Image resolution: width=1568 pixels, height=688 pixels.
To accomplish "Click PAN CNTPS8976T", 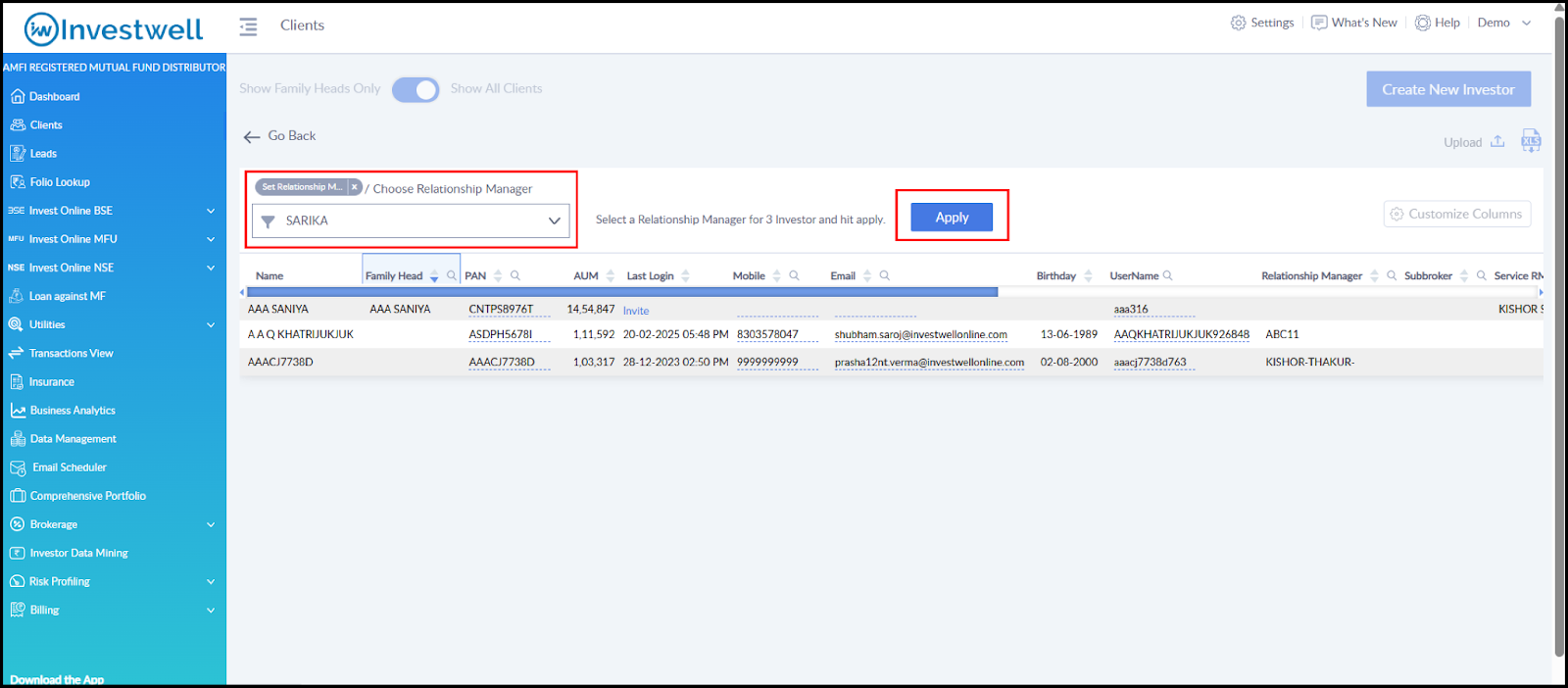I will pos(501,309).
